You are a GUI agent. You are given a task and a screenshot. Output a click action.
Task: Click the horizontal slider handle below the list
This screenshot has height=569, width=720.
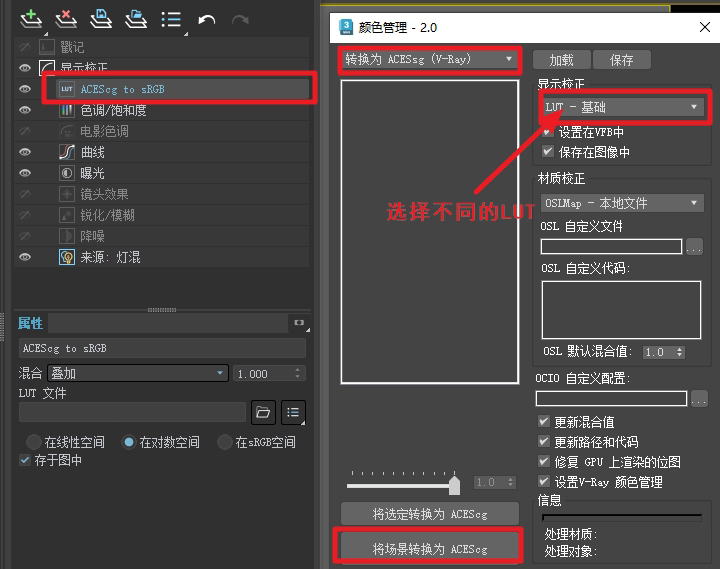coord(454,485)
